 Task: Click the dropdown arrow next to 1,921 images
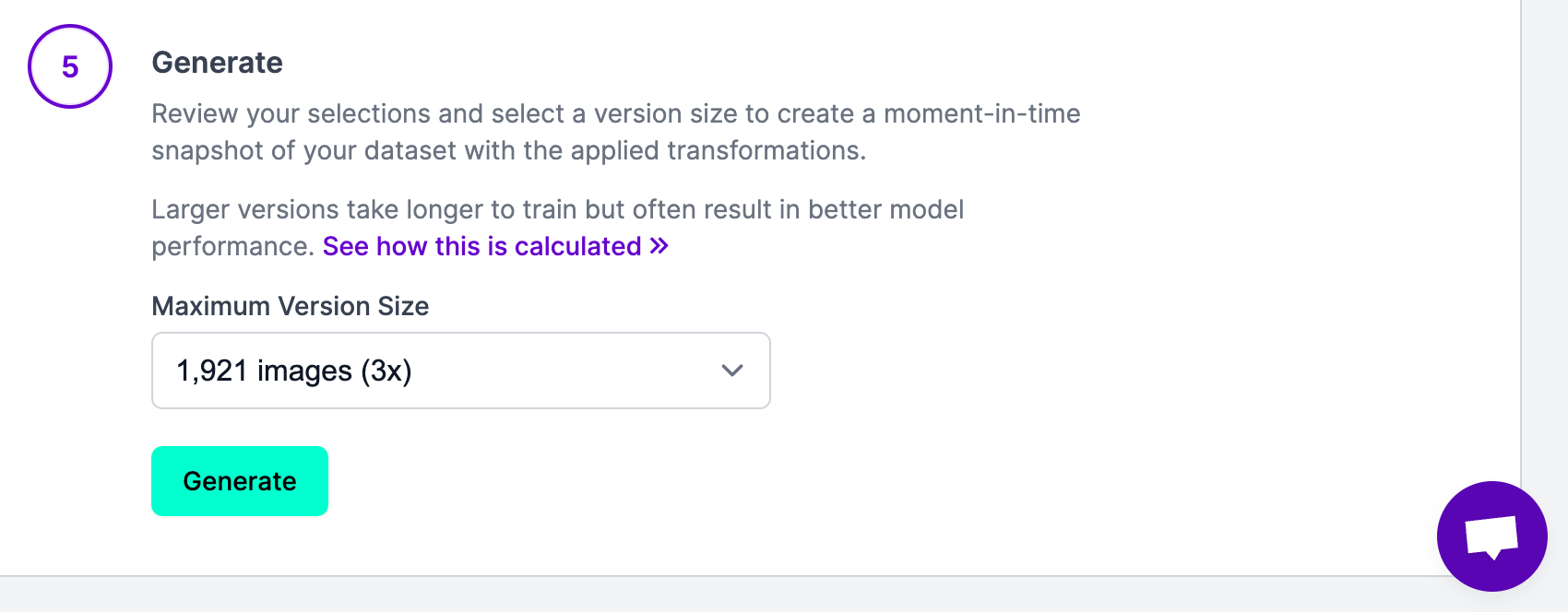coord(732,371)
